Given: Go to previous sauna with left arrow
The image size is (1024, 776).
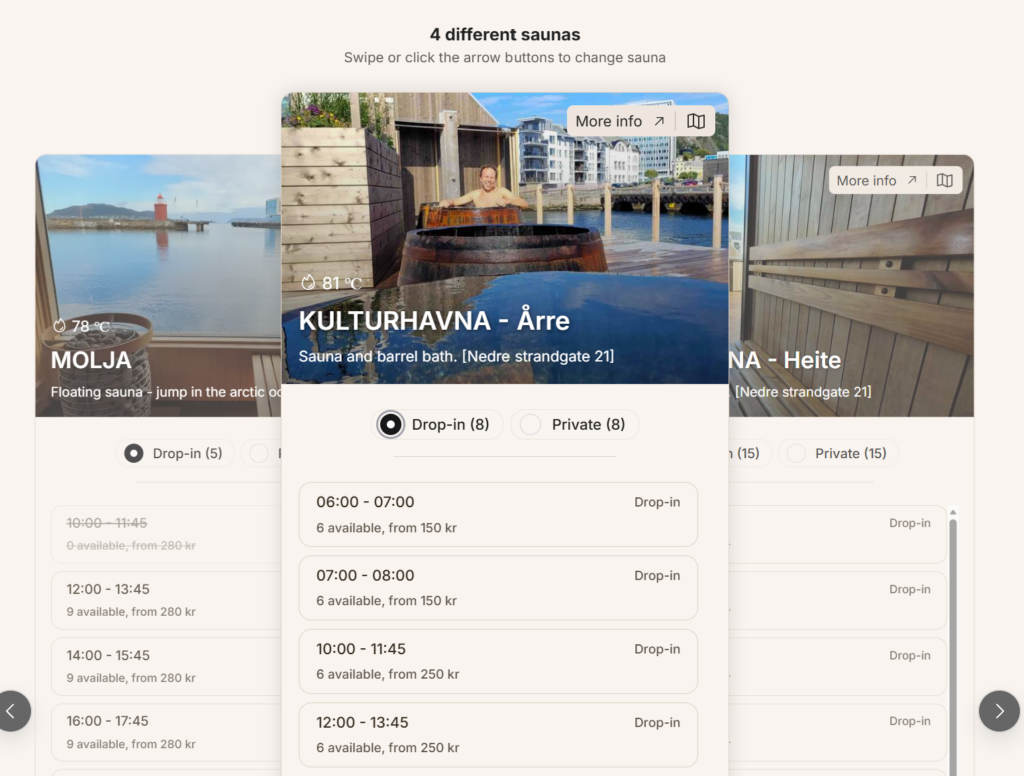Looking at the screenshot, I should [12, 711].
